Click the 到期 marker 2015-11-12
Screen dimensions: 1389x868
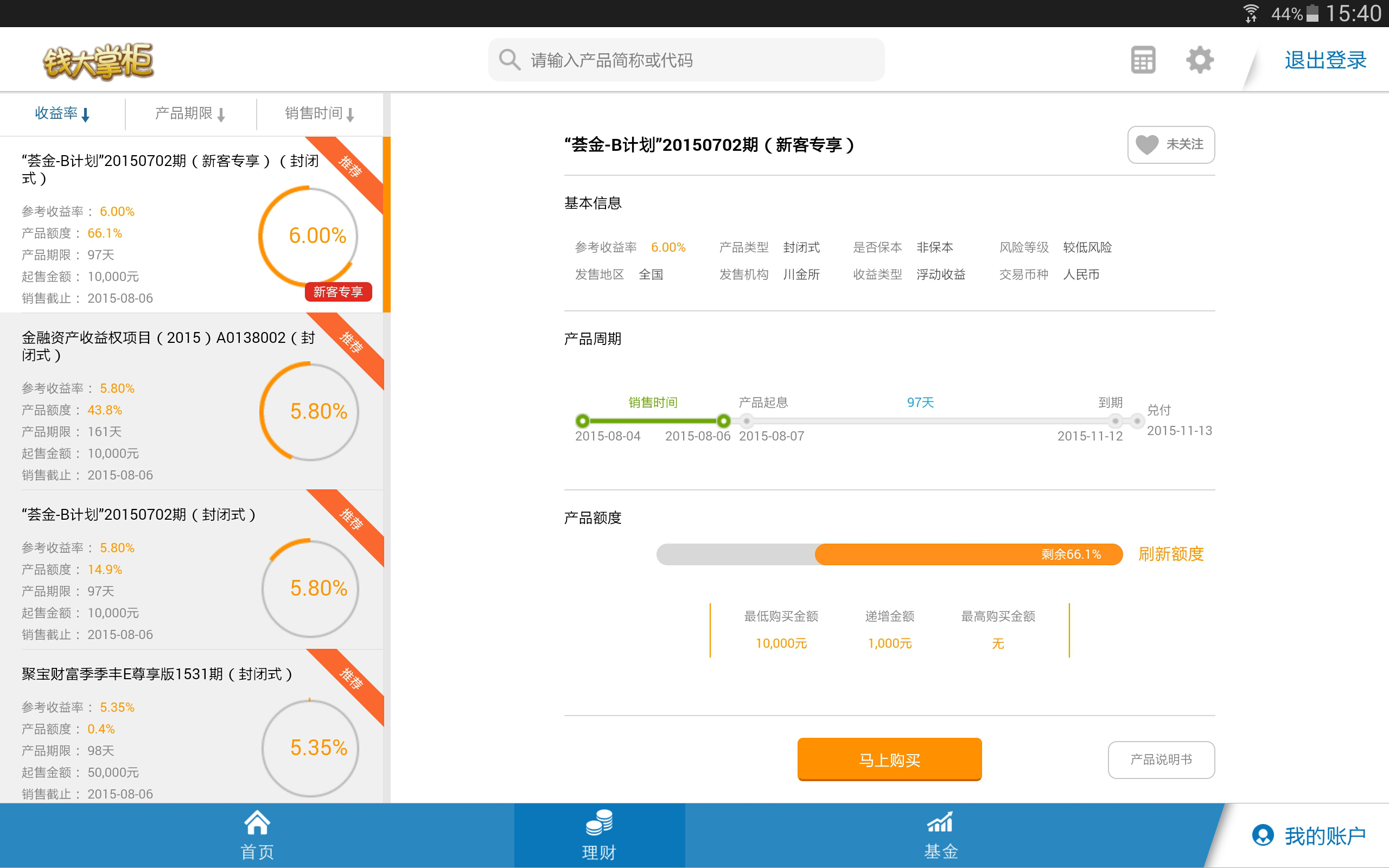click(x=1114, y=421)
